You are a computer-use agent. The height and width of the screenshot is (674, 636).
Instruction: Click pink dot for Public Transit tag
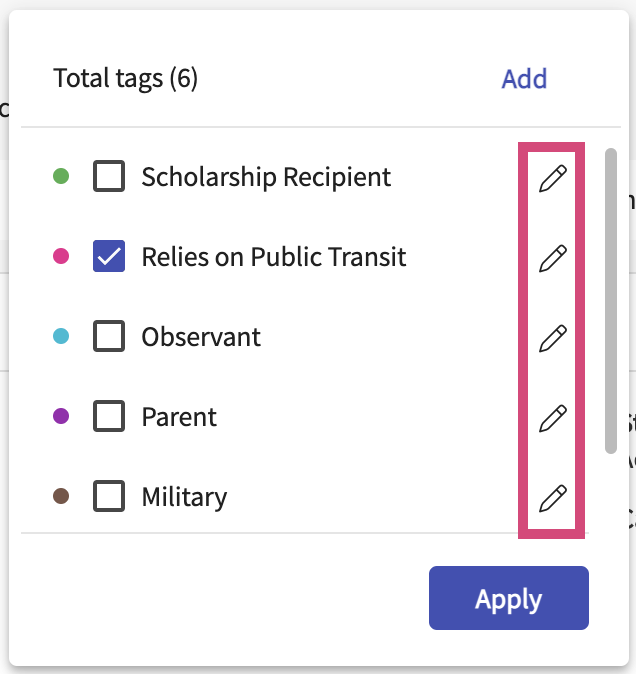pyautogui.click(x=61, y=257)
